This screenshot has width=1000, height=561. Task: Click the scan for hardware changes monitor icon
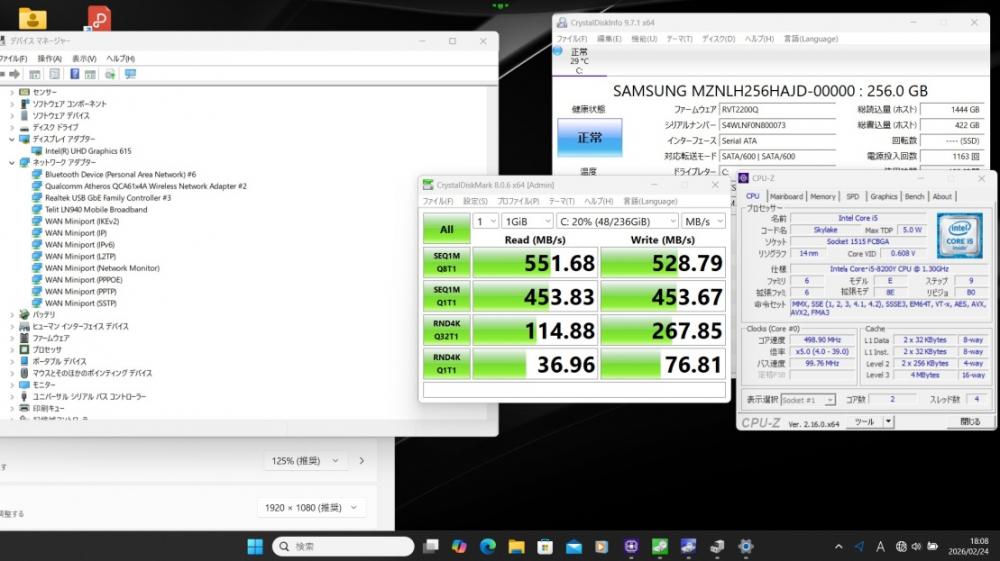pos(130,74)
